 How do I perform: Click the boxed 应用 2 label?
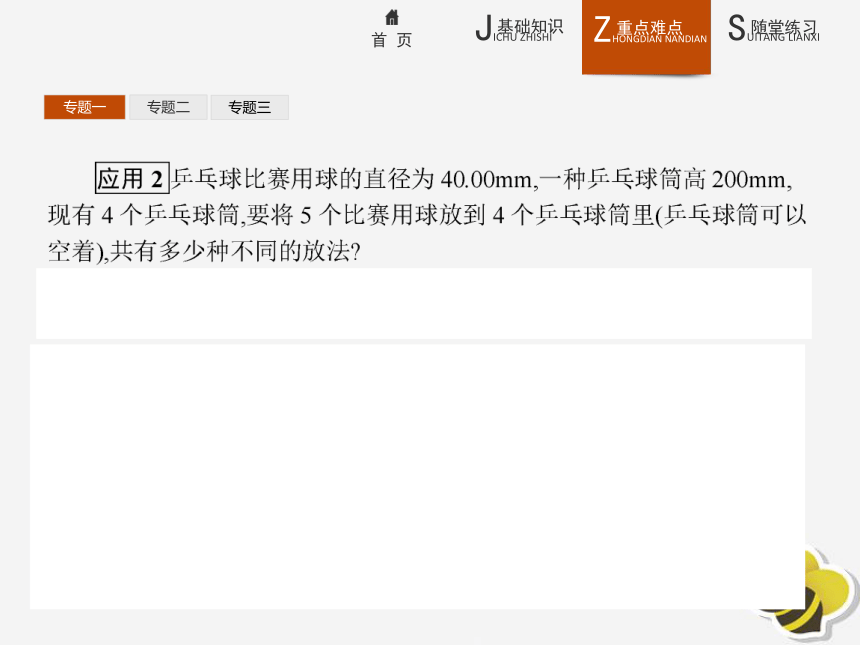[x=132, y=178]
